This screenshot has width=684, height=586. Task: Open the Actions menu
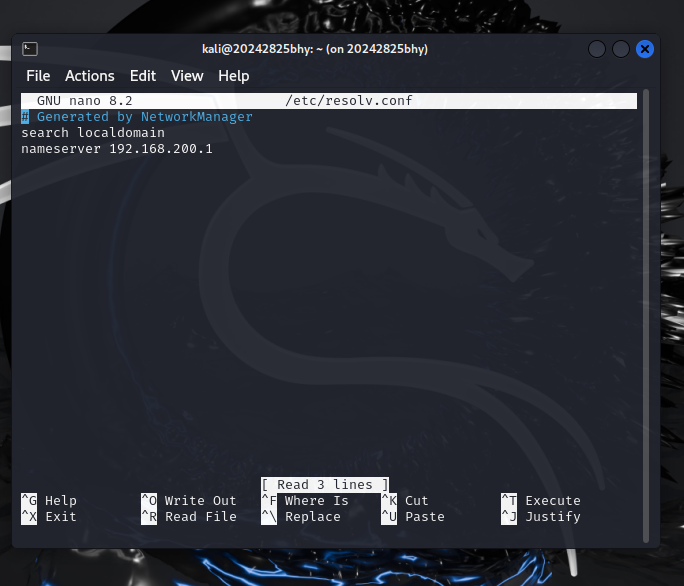point(89,76)
